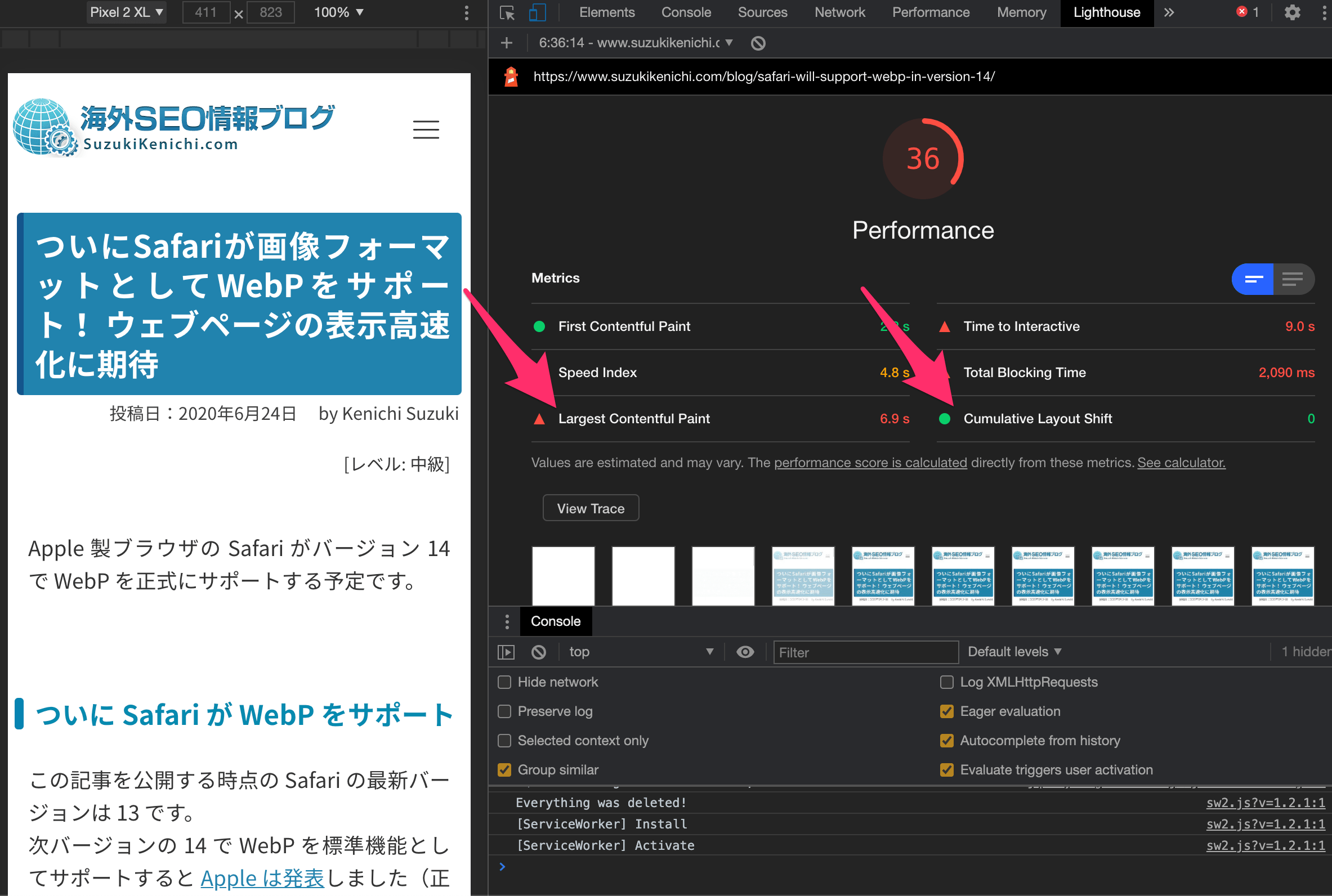Enable the Preserve log checkbox
This screenshot has height=896, width=1332.
(x=503, y=711)
